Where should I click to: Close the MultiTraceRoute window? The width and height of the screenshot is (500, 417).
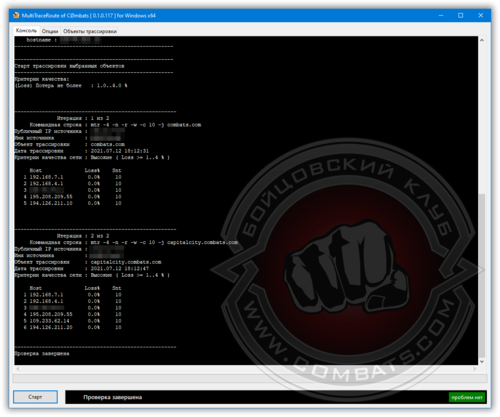pyautogui.click(x=481, y=15)
